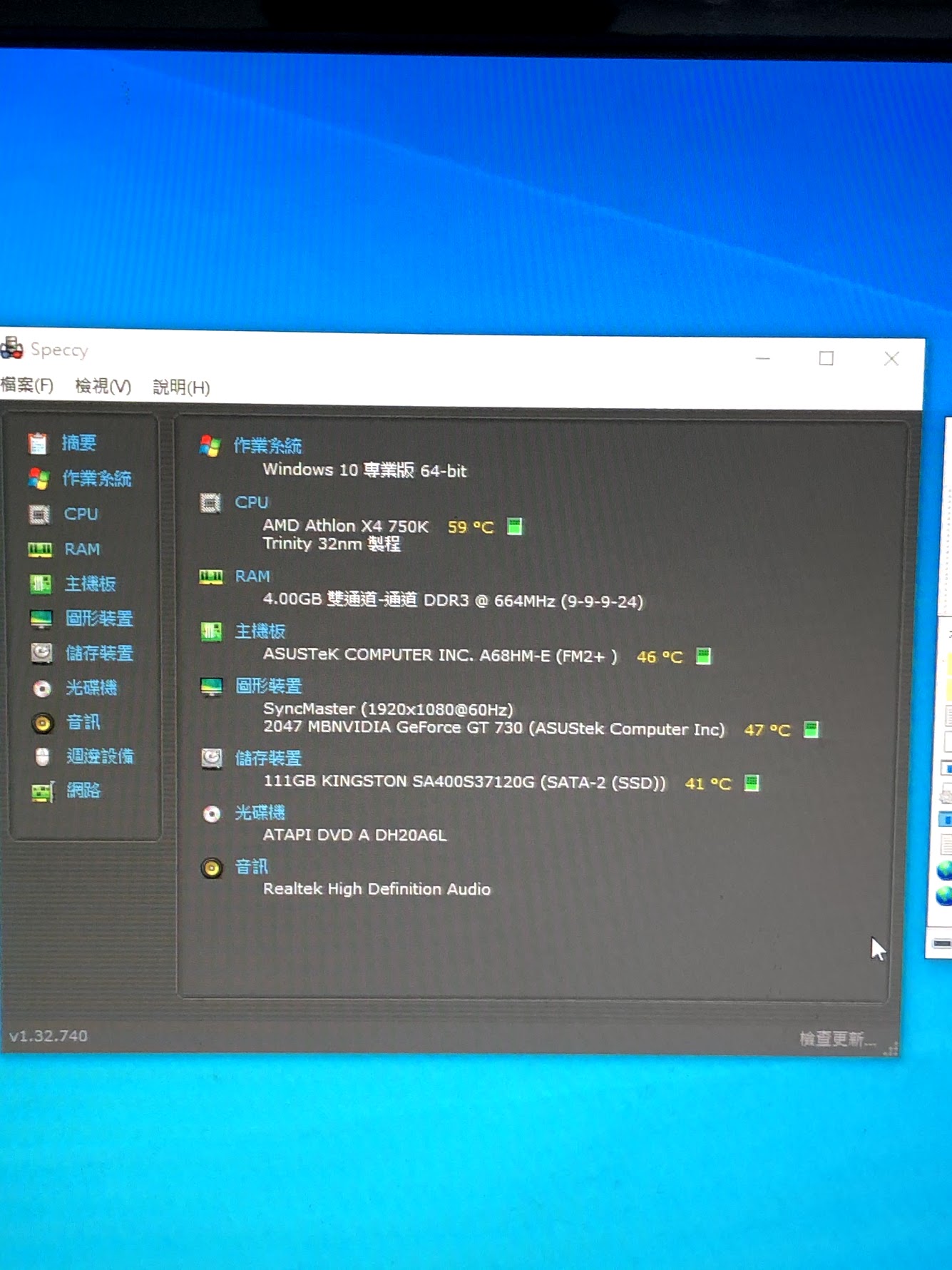Click the RAM heading link in summary
Image resolution: width=952 pixels, height=1270 pixels.
252,576
